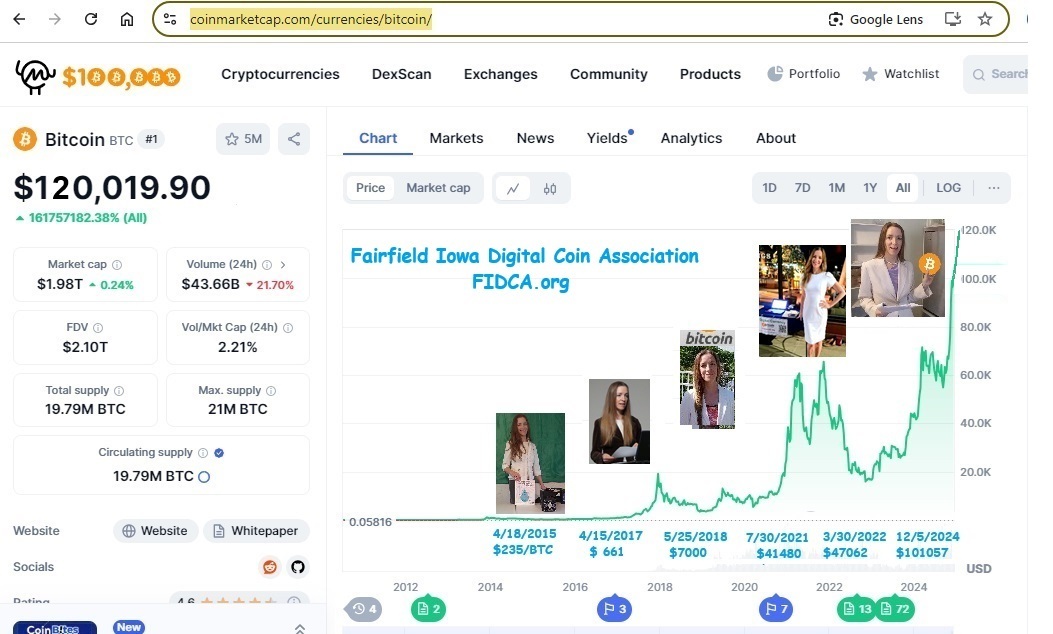Click the verified circulating supply badge
This screenshot has width=1053, height=634.
point(219,453)
